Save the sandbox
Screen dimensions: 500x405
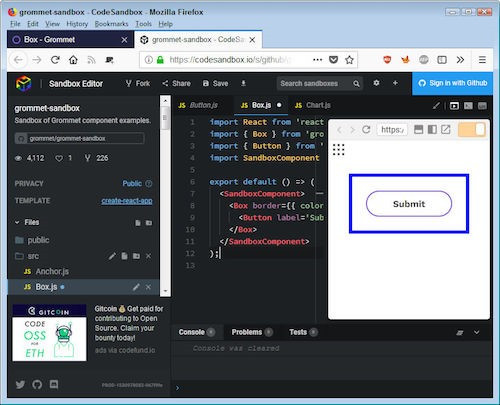[x=216, y=83]
